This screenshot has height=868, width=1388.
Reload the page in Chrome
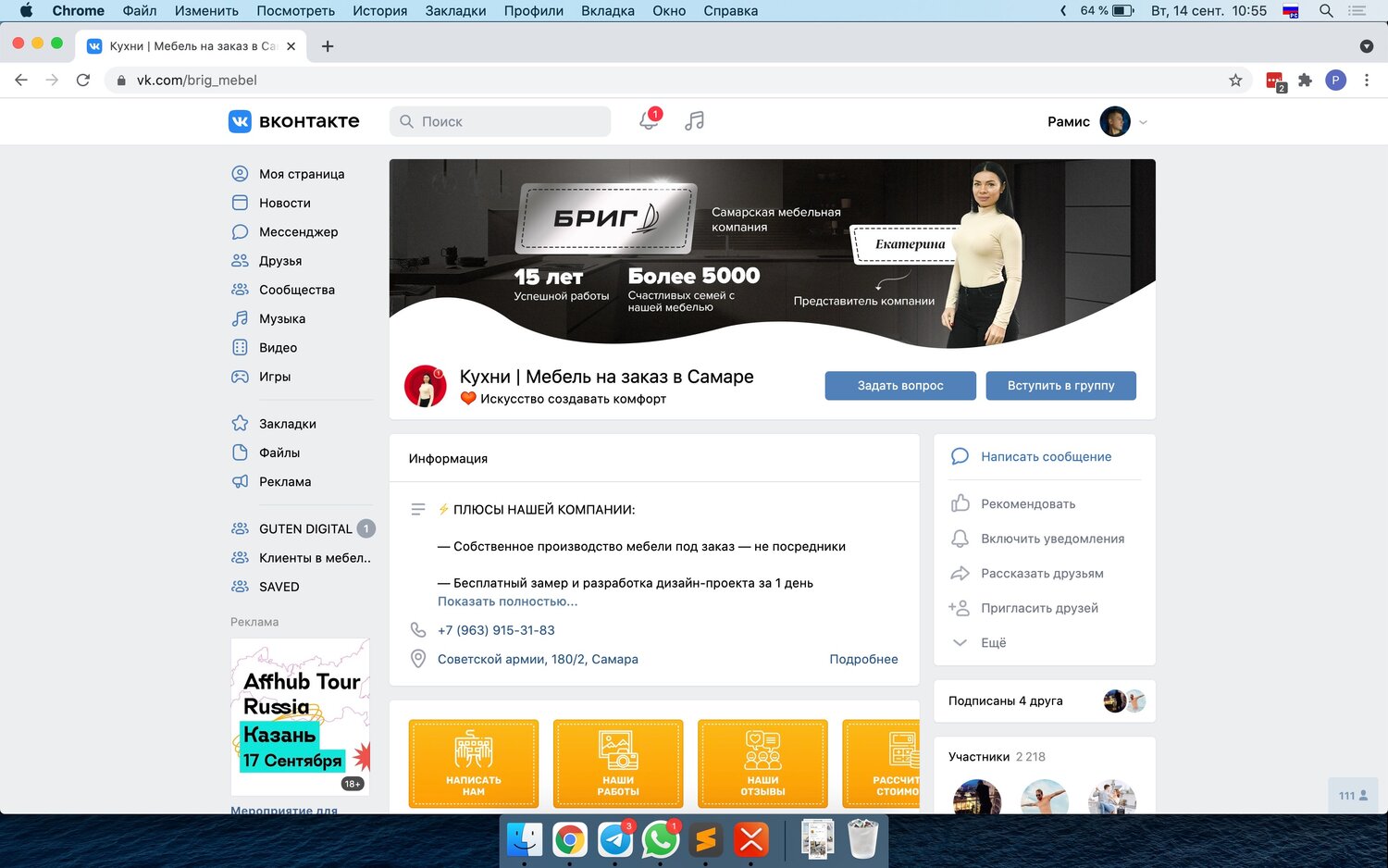[x=83, y=81]
